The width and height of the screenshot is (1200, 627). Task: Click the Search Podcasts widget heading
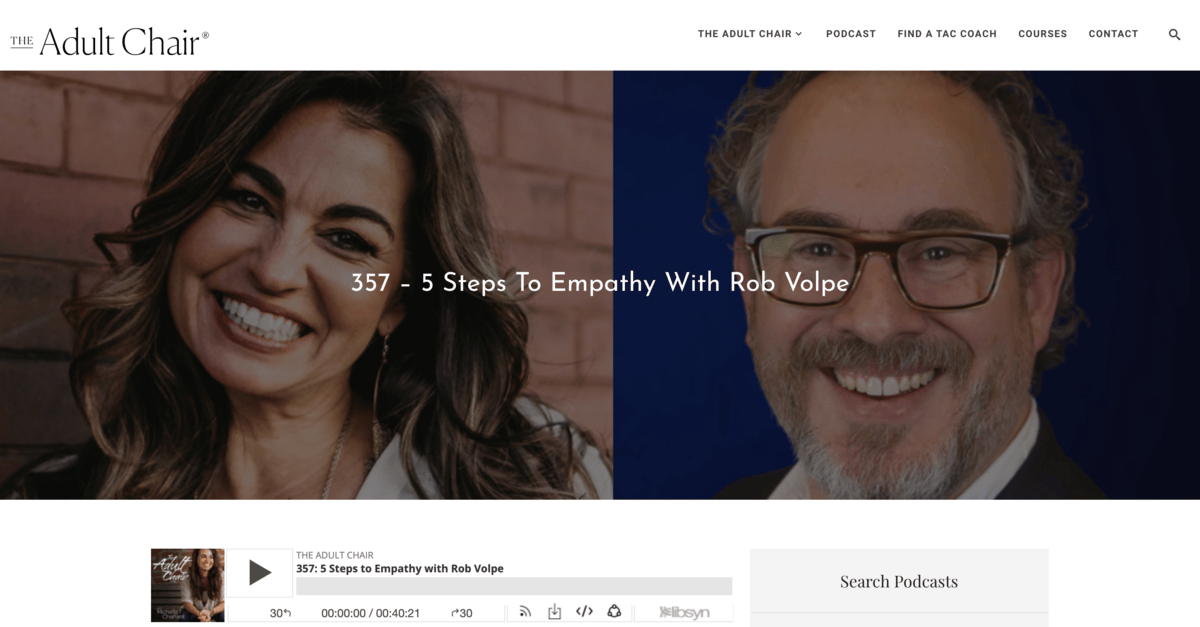pos(899,581)
